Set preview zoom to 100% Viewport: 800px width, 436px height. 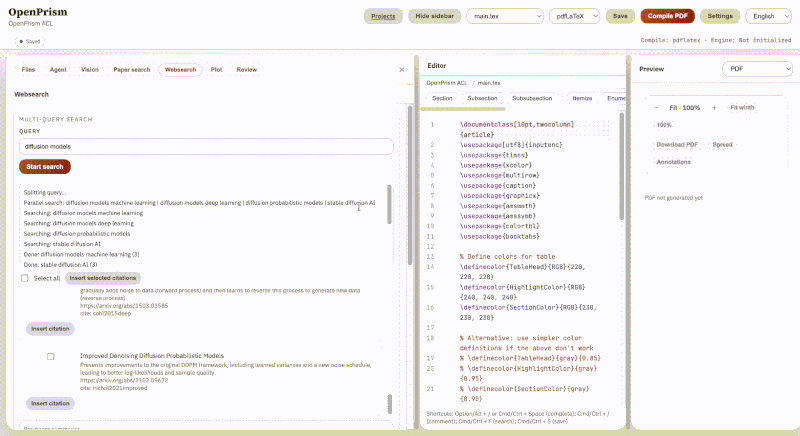click(664, 125)
